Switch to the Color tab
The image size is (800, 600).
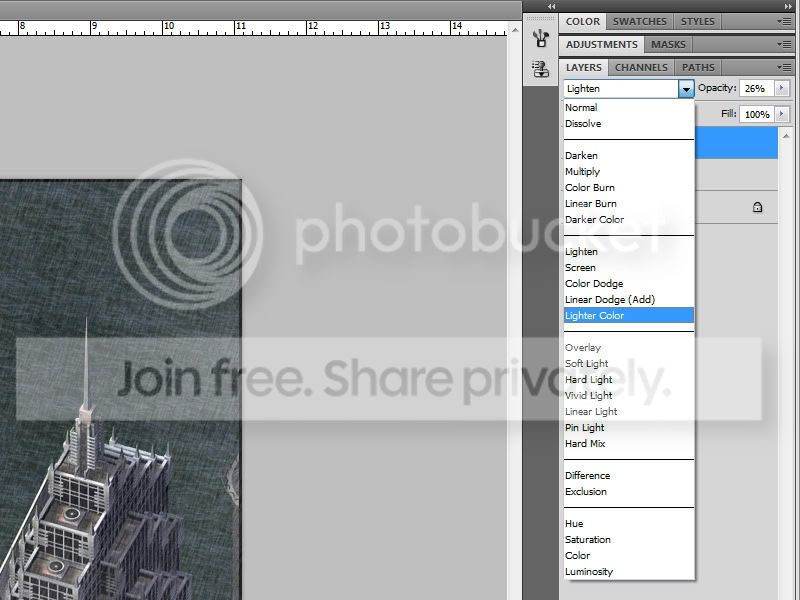[x=583, y=21]
